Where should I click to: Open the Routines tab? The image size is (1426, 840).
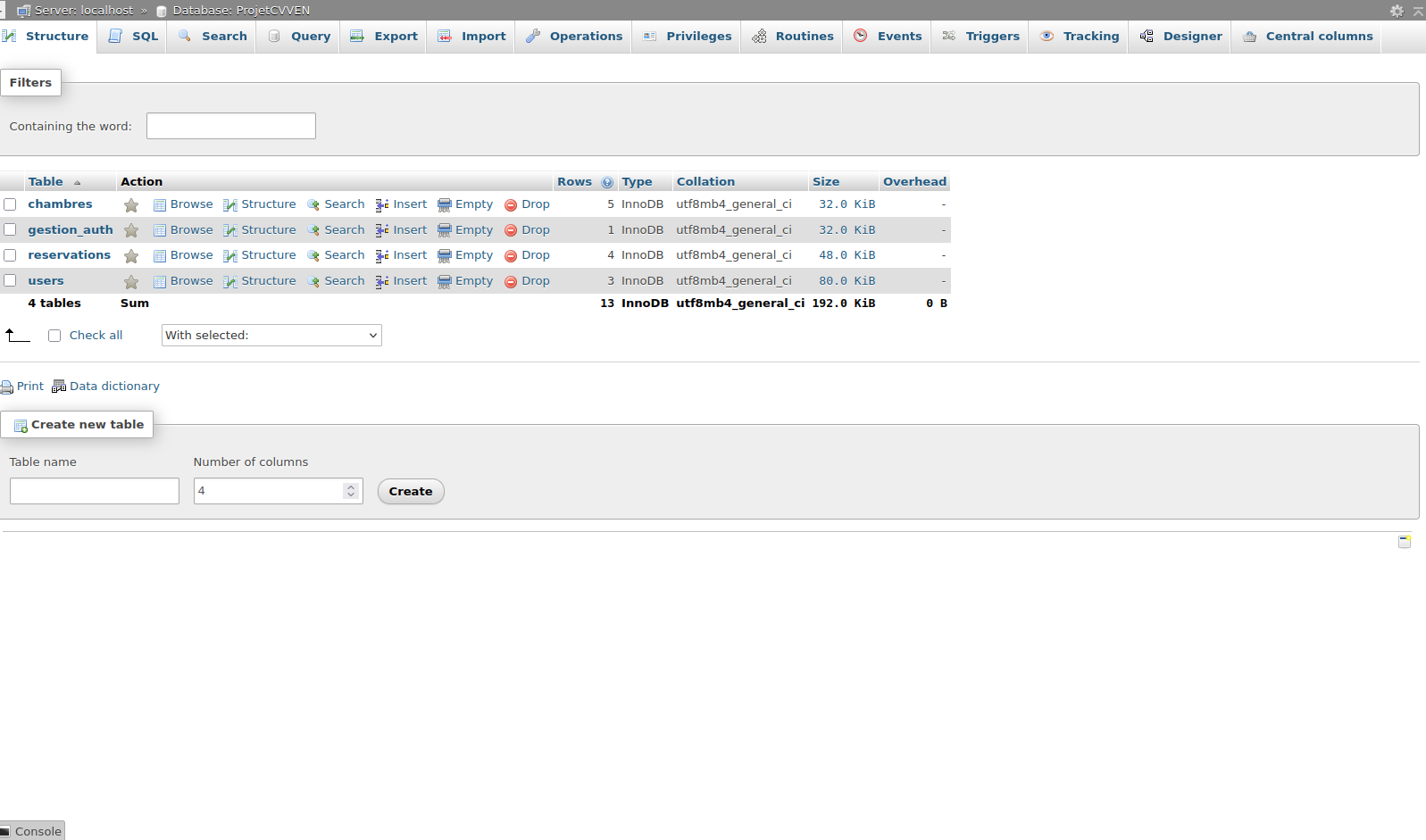[x=792, y=37]
